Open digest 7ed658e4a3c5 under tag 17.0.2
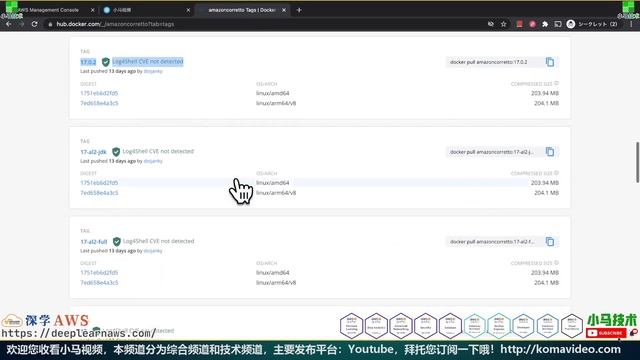The height and width of the screenshot is (360, 640). [99, 103]
